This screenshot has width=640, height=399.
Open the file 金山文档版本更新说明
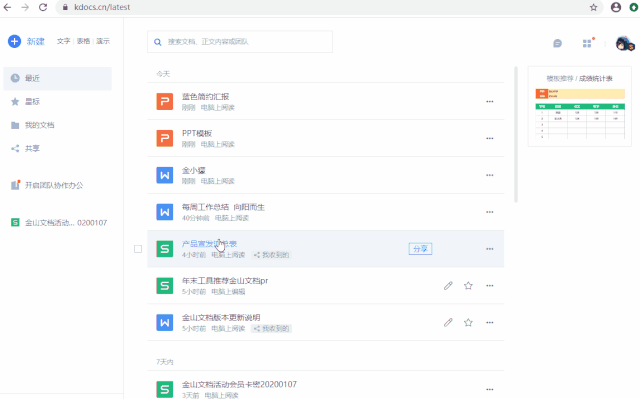(x=221, y=317)
